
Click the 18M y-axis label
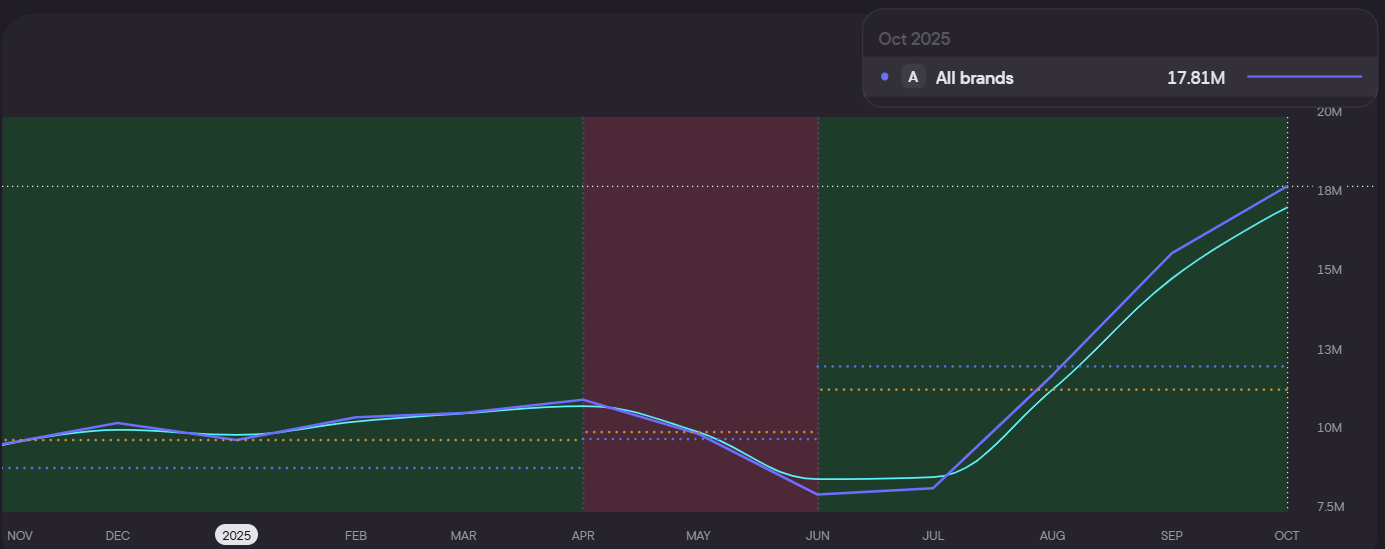[x=1329, y=190]
